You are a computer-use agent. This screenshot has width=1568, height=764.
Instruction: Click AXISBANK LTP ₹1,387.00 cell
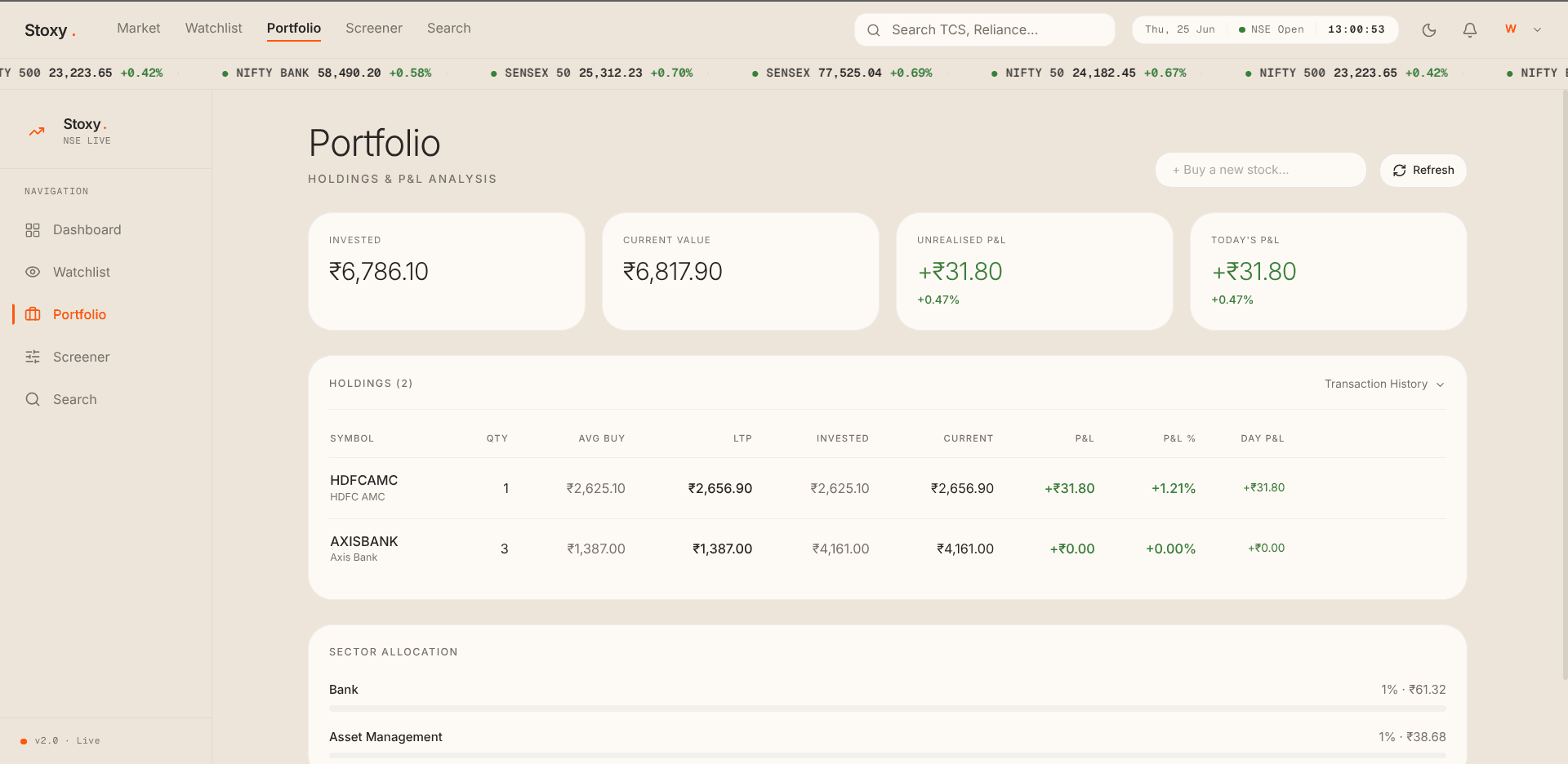coord(722,549)
